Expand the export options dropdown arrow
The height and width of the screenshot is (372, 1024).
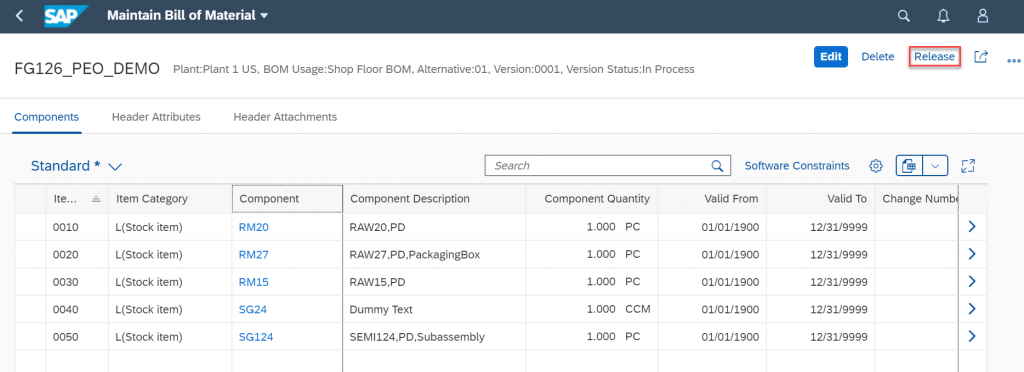click(935, 166)
